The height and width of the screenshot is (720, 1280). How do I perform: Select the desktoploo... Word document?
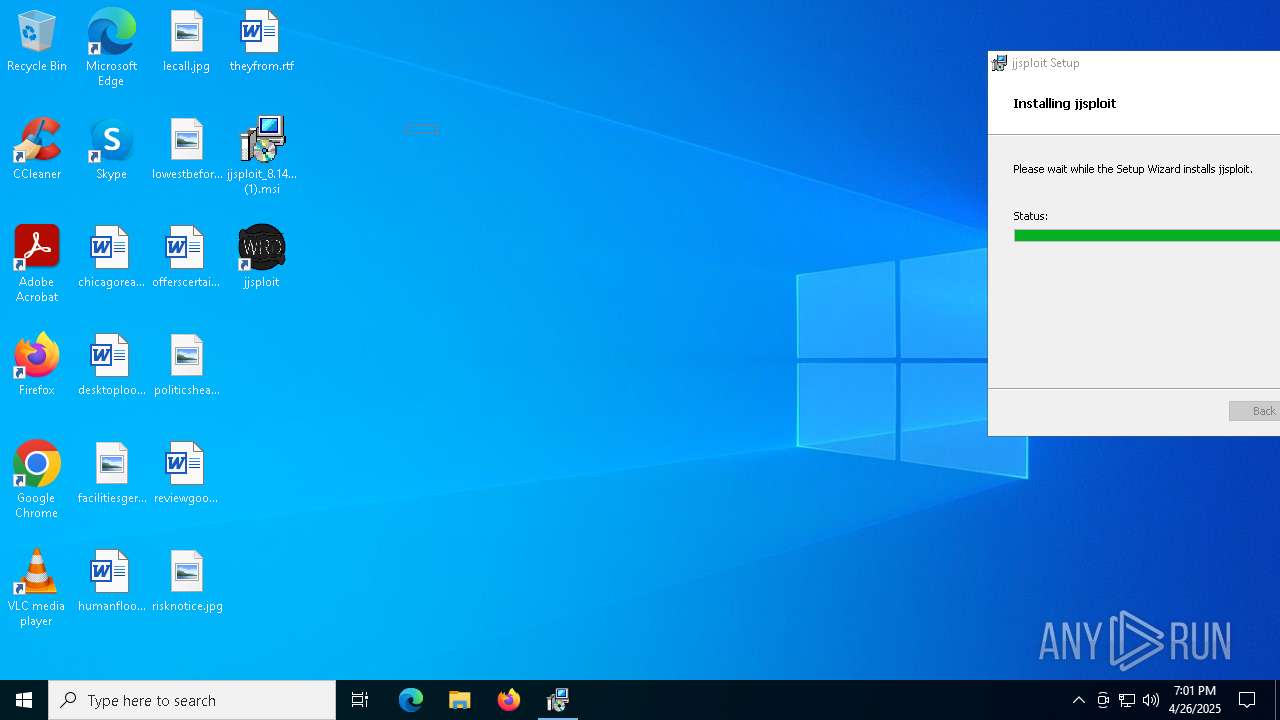111,366
